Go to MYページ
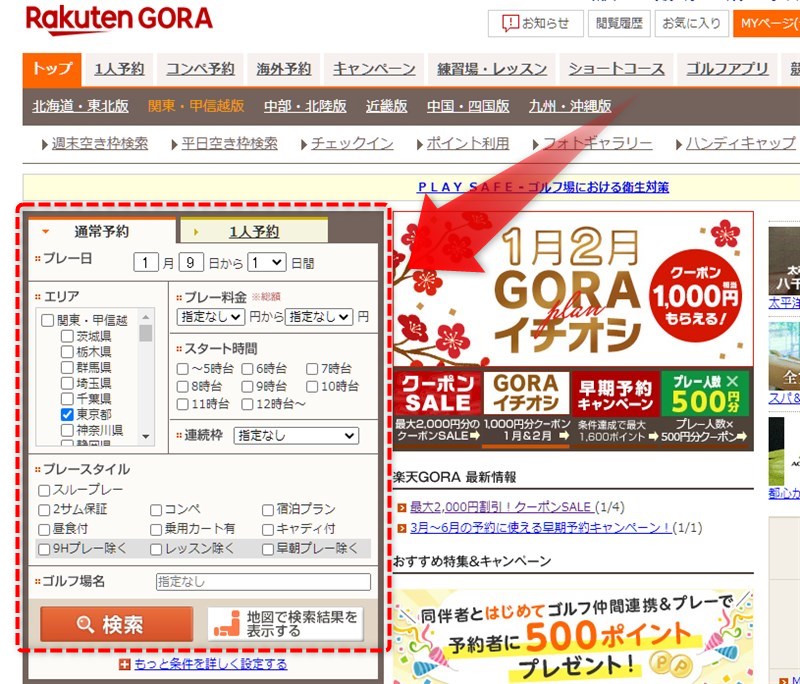This screenshot has height=684, width=800. point(766,23)
